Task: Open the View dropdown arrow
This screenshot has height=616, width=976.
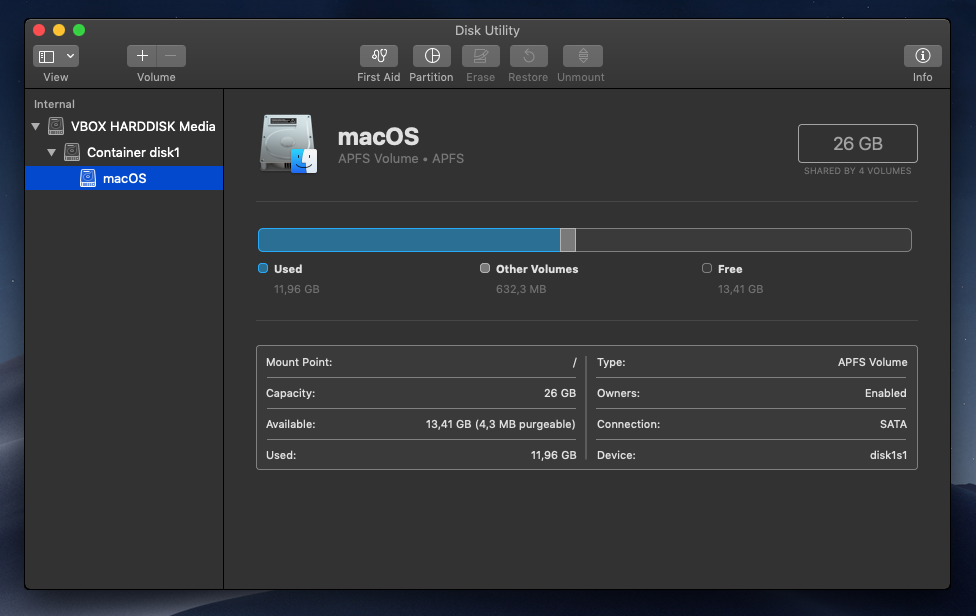Action: [x=70, y=55]
